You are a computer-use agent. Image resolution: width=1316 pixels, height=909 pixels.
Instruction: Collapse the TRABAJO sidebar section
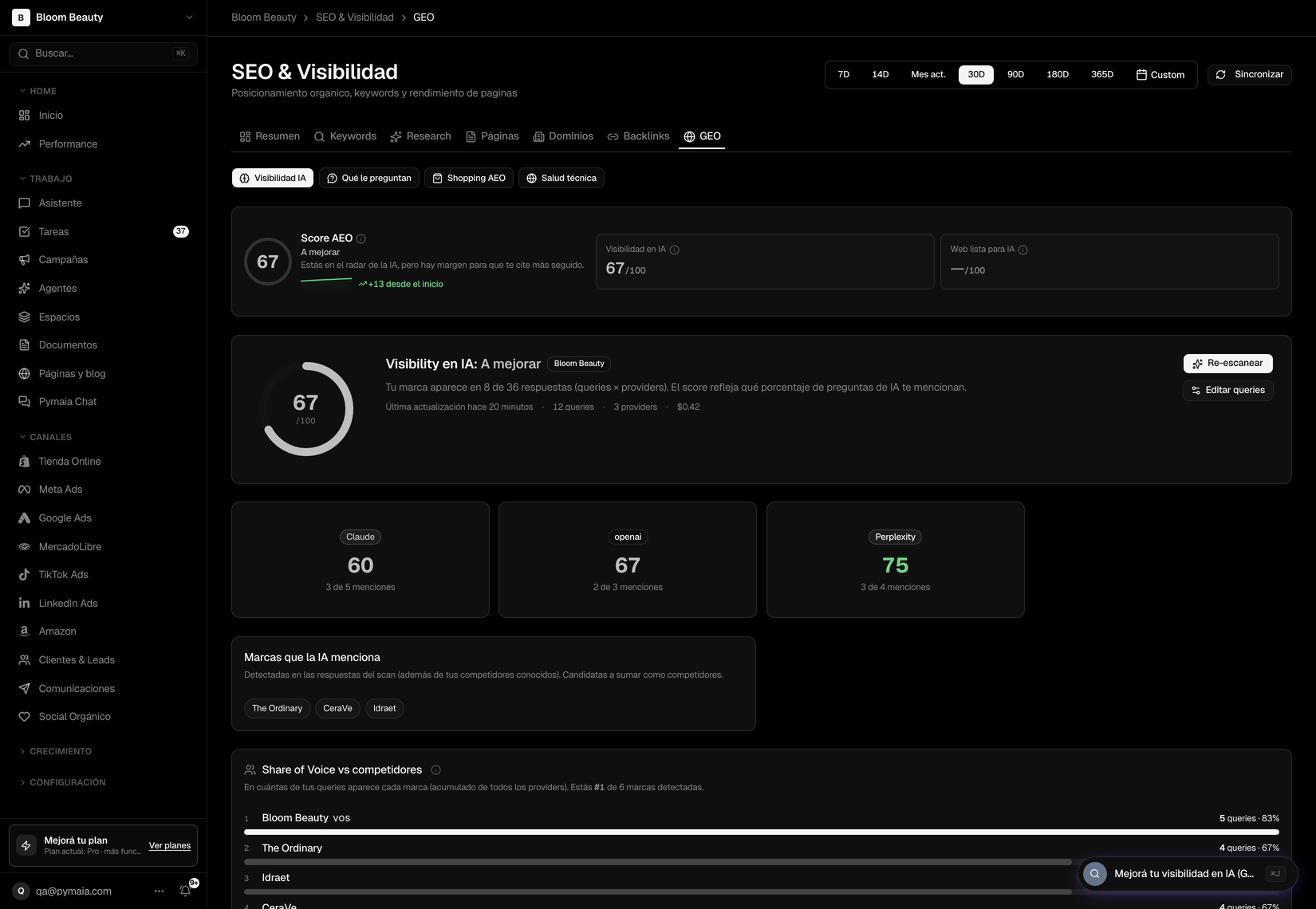click(45, 179)
